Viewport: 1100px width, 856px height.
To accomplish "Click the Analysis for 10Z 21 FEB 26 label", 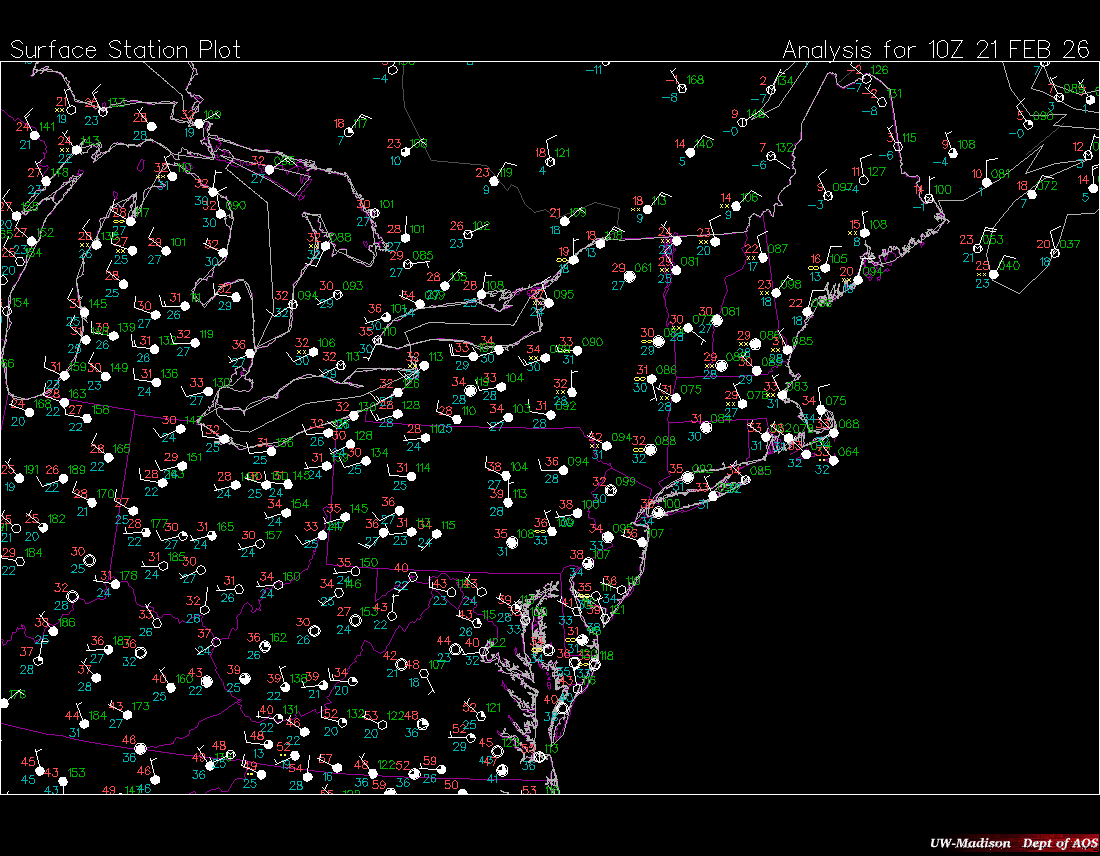I will tap(935, 50).
